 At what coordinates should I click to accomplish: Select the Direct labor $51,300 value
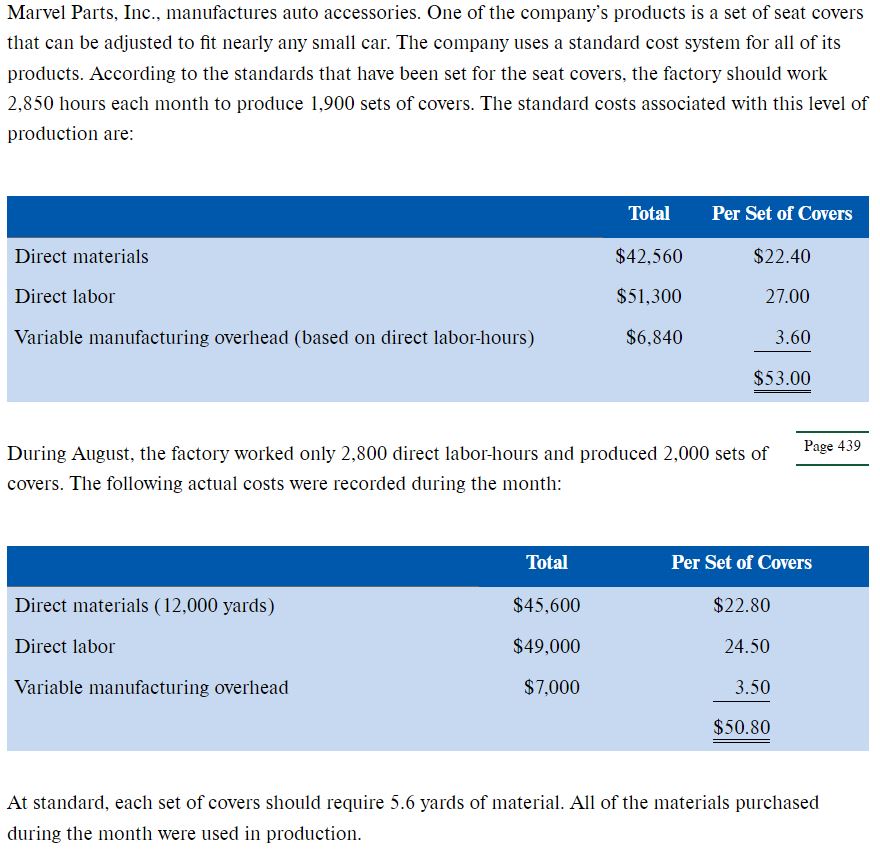click(x=649, y=296)
